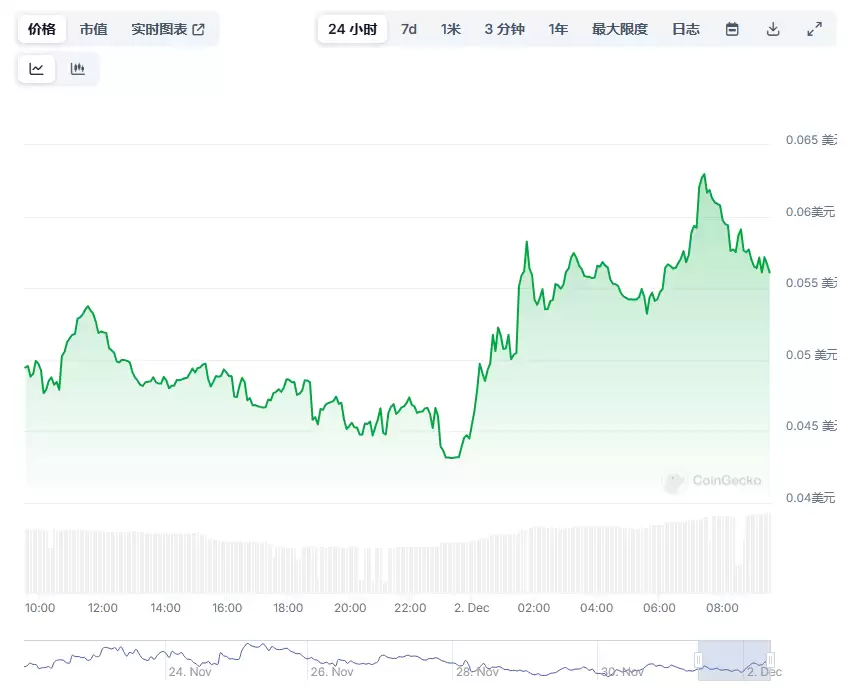
Task: Toggle 日志 logarithmic scale
Action: [x=686, y=29]
